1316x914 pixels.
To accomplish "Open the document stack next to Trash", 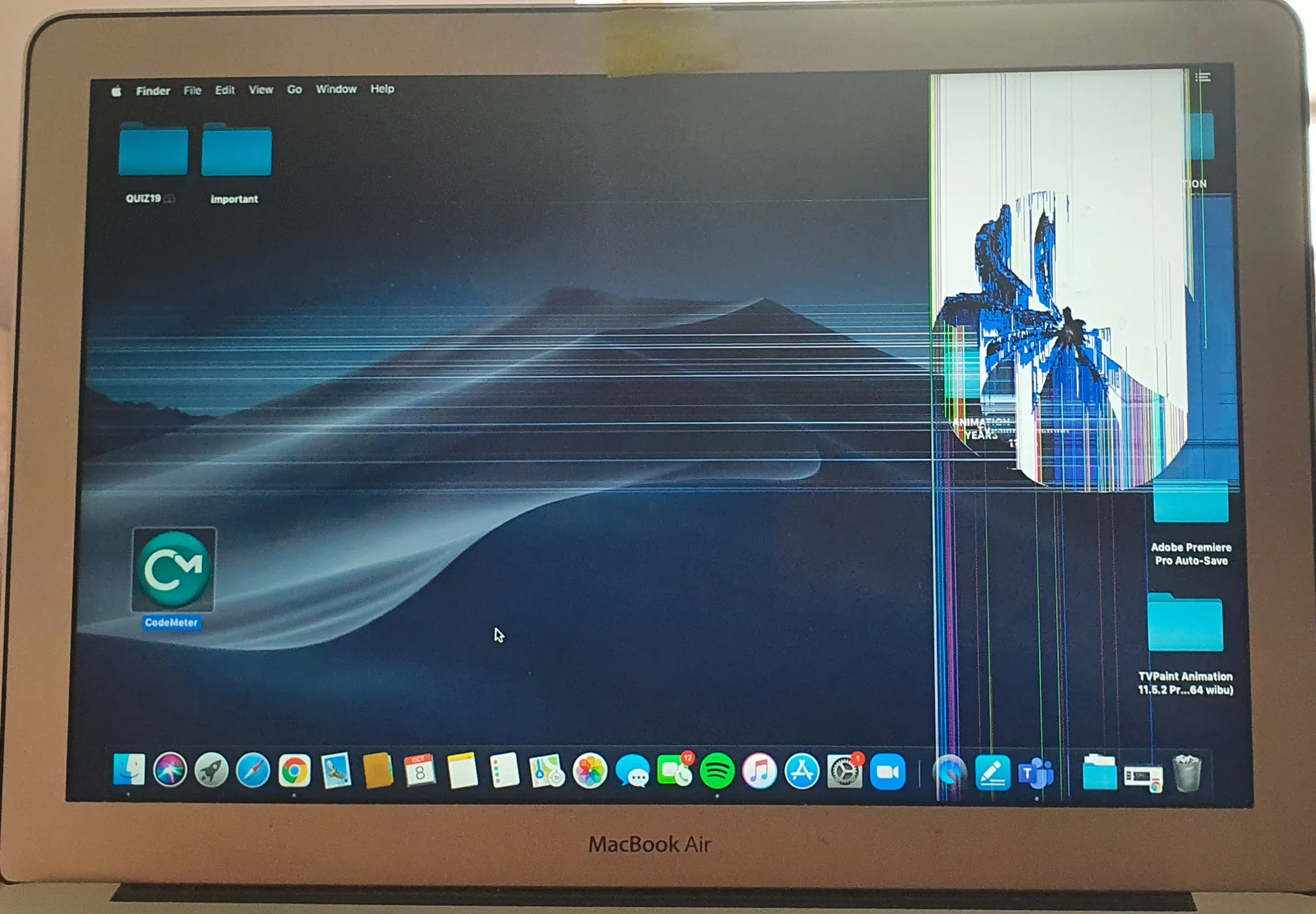I will click(x=1143, y=776).
